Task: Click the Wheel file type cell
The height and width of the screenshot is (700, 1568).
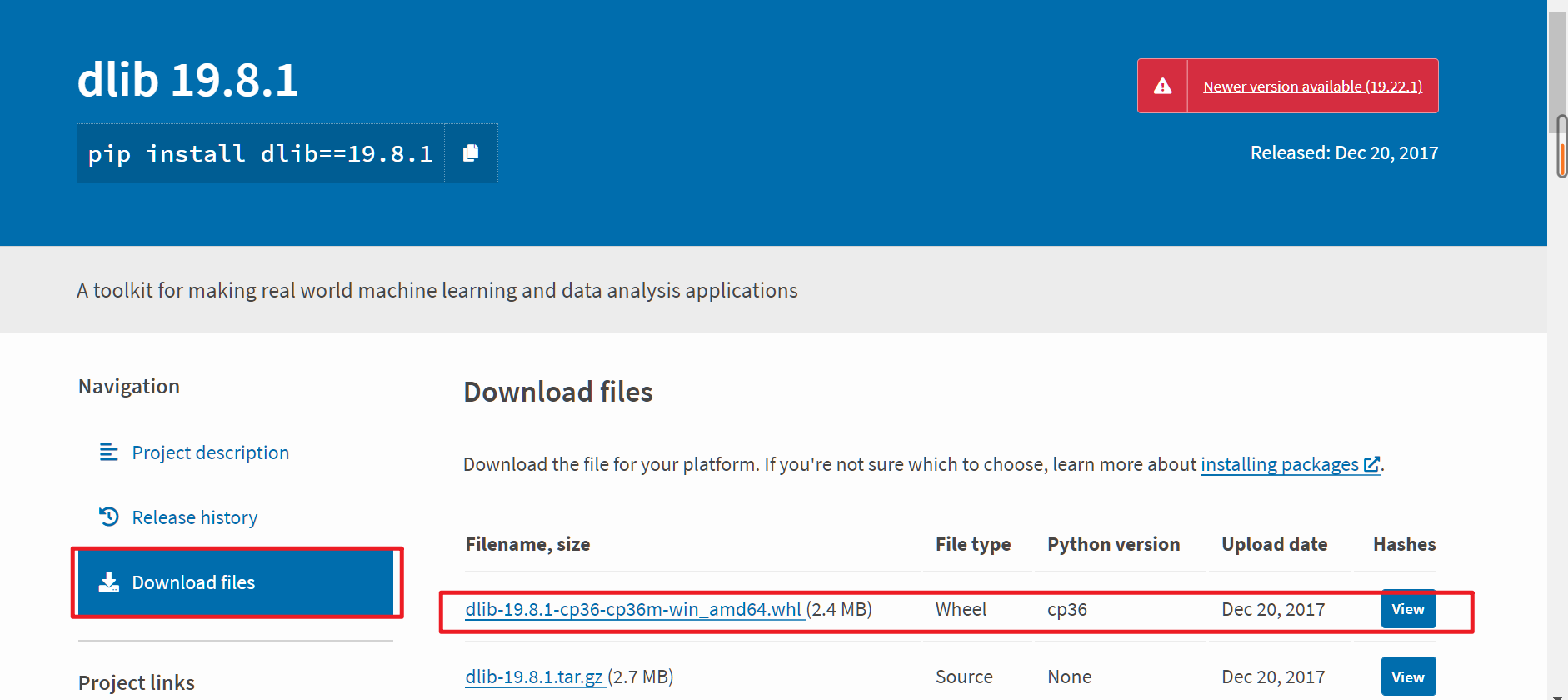Action: tap(961, 609)
